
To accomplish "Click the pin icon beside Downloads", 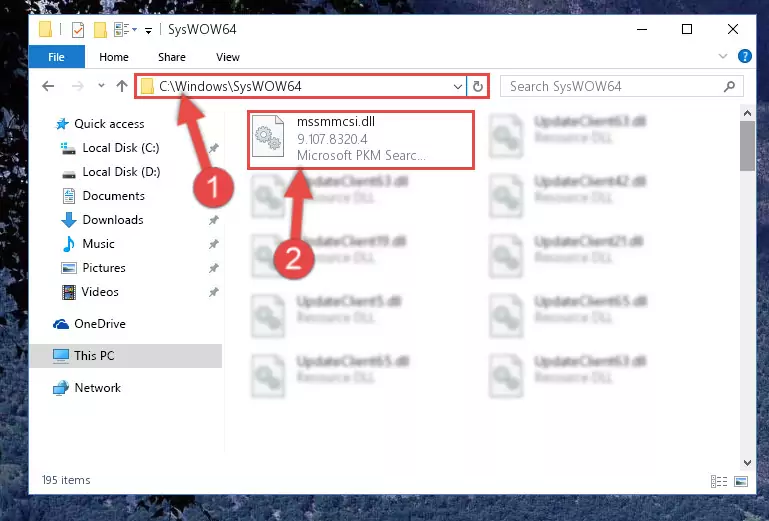I will coord(213,220).
